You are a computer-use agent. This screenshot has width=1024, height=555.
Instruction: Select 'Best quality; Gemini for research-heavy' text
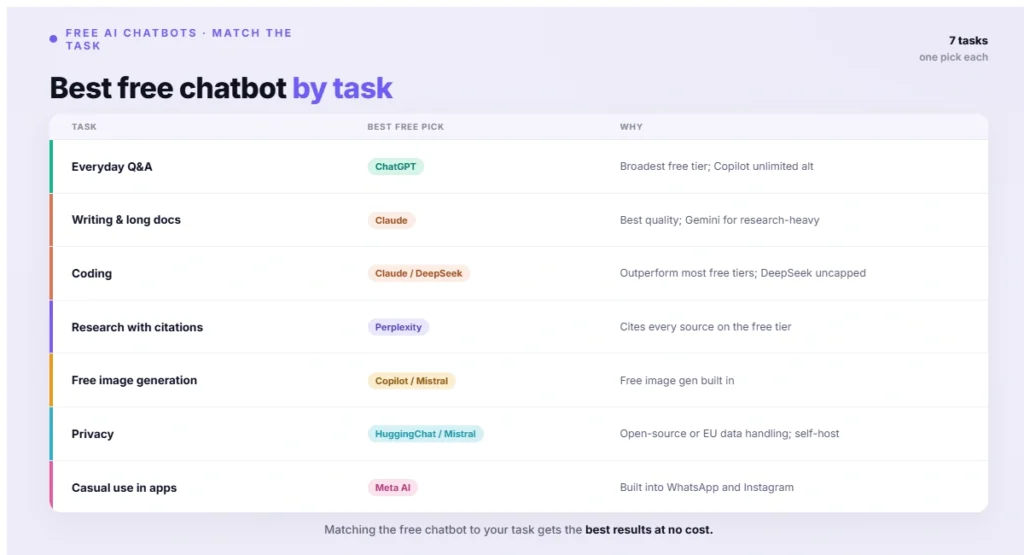point(719,220)
